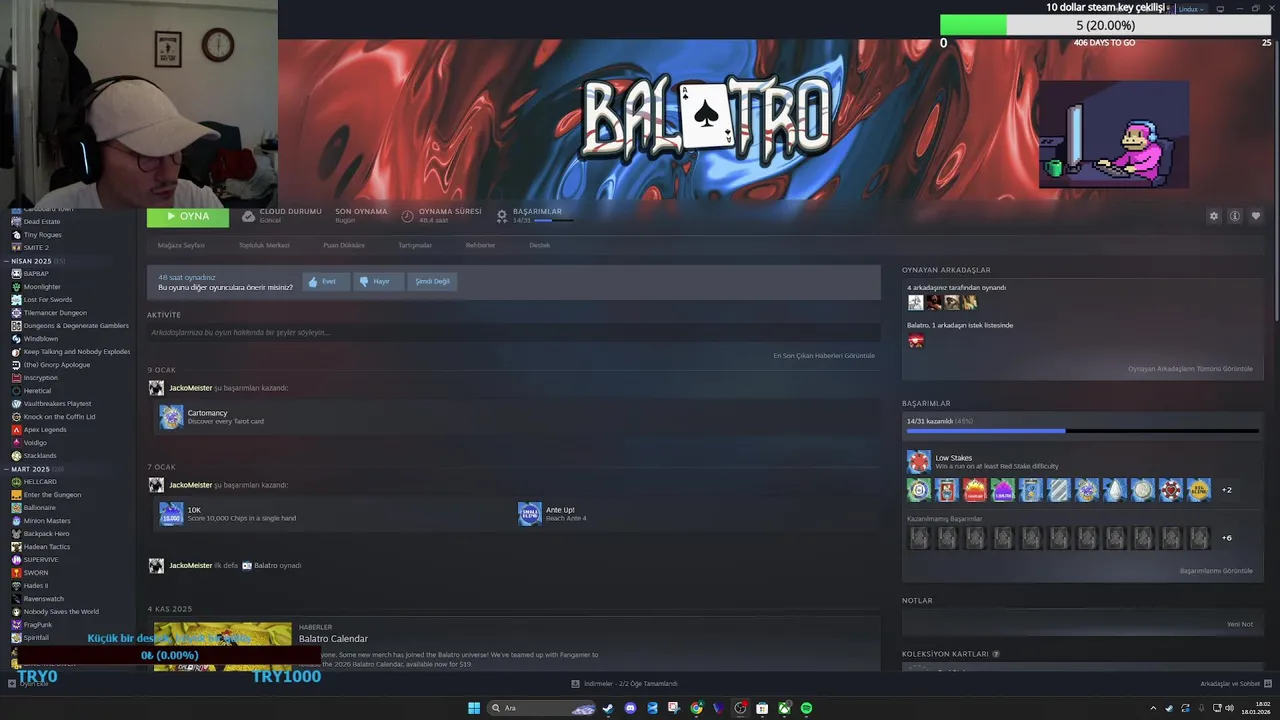Open the Destek tab
This screenshot has width=1280, height=720.
coord(540,245)
